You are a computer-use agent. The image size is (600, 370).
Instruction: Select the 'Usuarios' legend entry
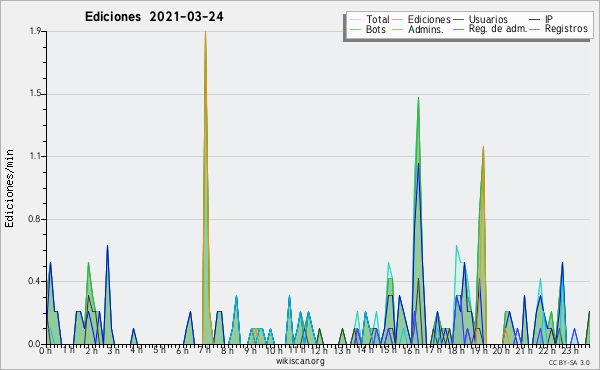click(x=488, y=19)
